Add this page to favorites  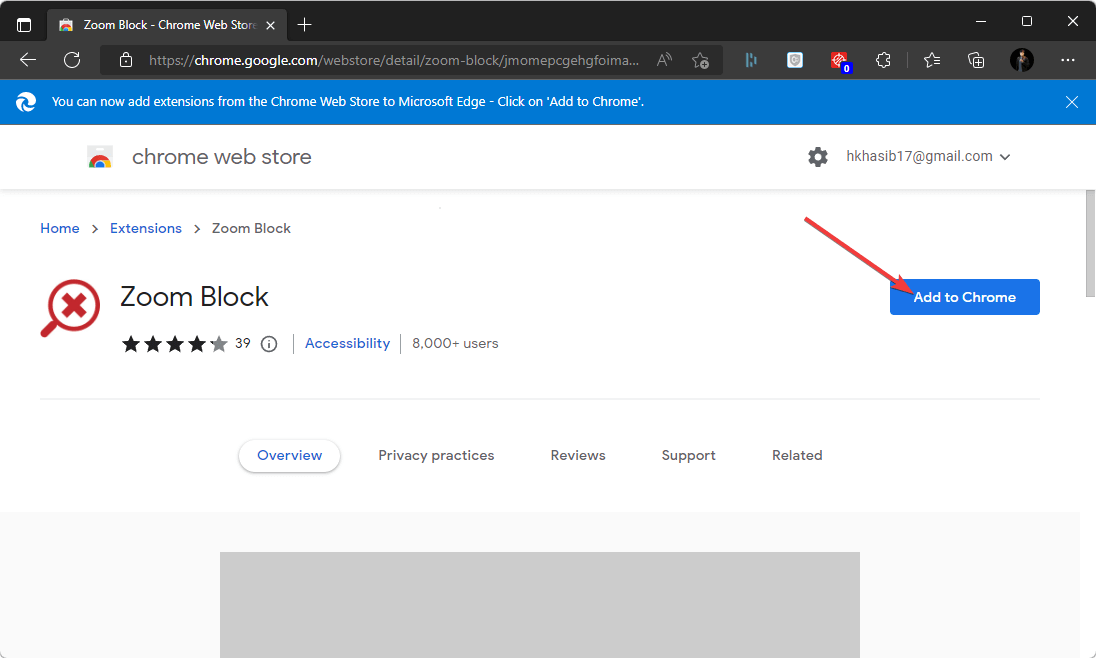(700, 60)
